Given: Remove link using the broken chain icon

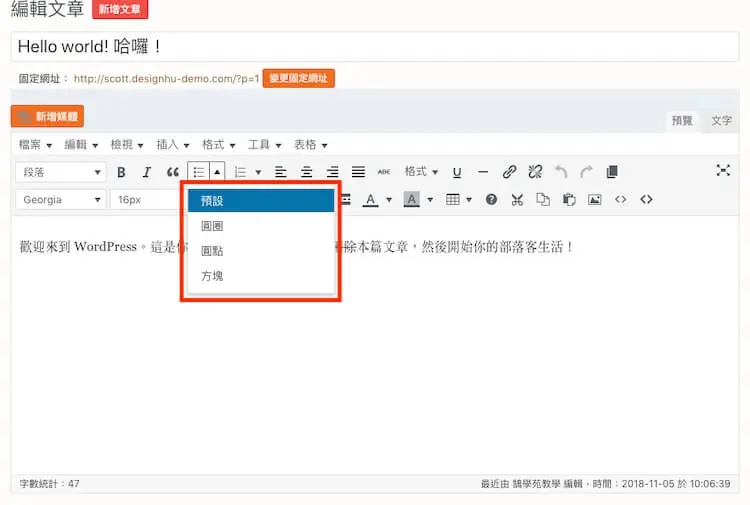Looking at the screenshot, I should click(x=535, y=172).
